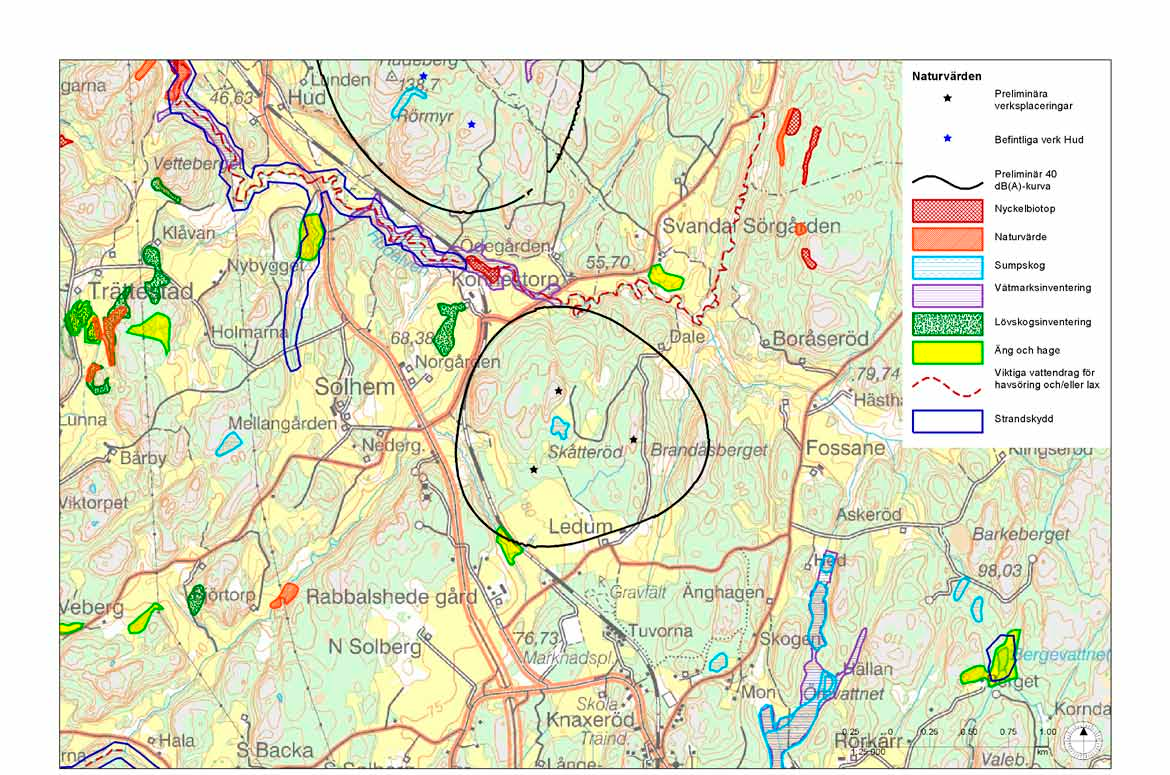Image resolution: width=1170 pixels, height=775 pixels.
Task: Select the yellow meadow patch southwest of Ledum
Action: pos(509,547)
